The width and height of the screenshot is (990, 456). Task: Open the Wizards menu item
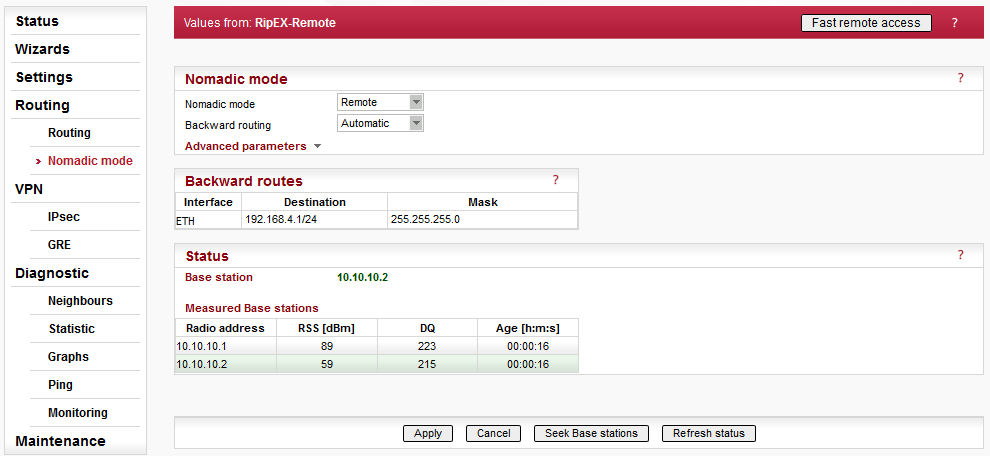42,49
